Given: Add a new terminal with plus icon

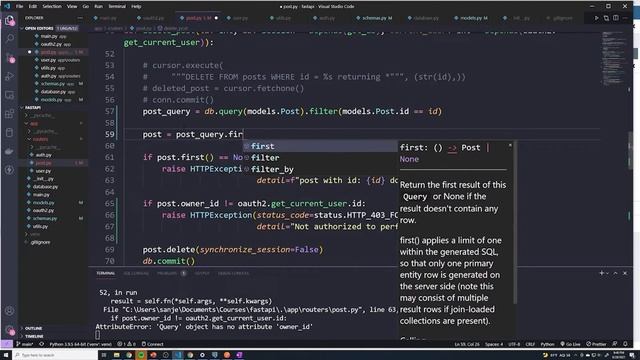Looking at the screenshot, I should pos(601,273).
